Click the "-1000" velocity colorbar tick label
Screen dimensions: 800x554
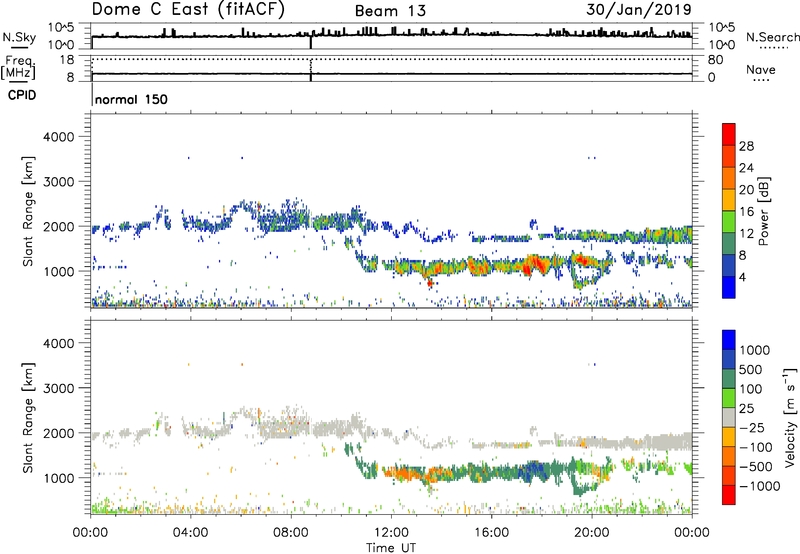coord(760,486)
